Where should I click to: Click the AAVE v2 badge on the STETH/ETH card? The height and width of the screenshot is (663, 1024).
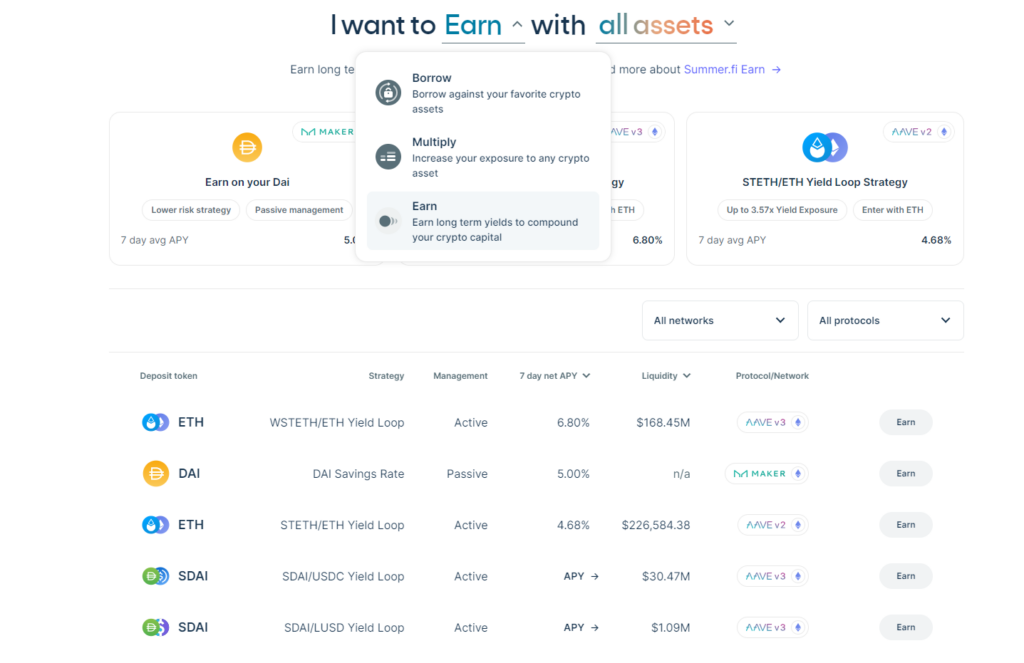click(917, 131)
